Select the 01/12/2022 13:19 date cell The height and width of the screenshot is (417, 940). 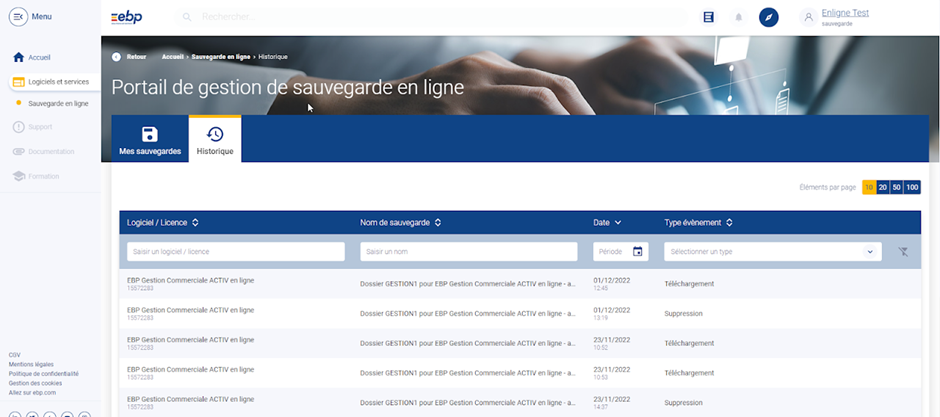tap(611, 313)
